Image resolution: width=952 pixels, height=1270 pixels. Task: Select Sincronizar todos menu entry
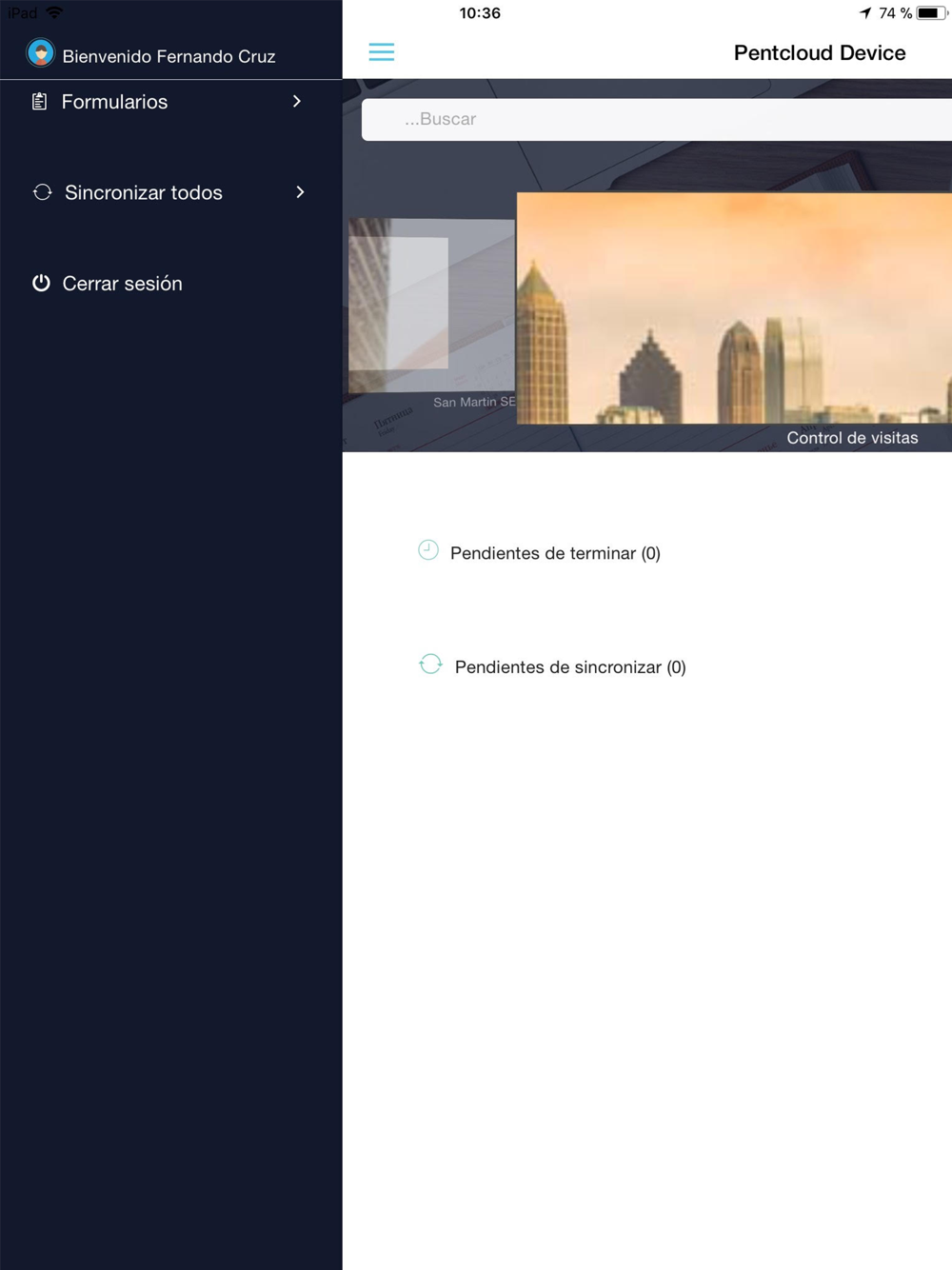[171, 192]
